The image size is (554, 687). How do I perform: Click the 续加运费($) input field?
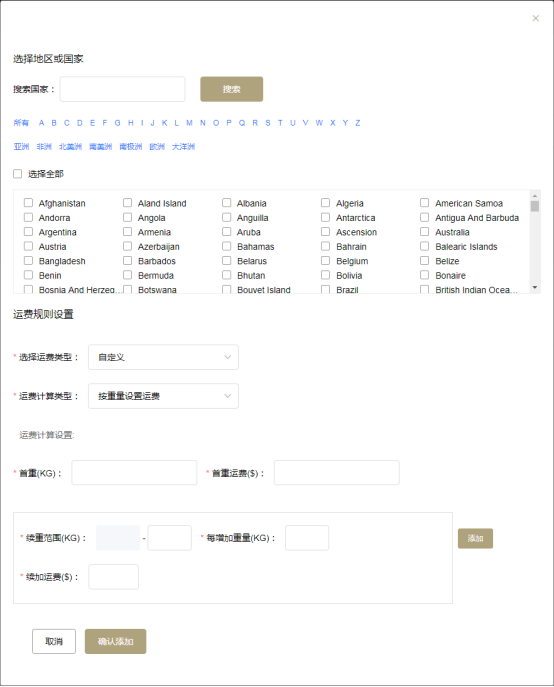coord(114,577)
